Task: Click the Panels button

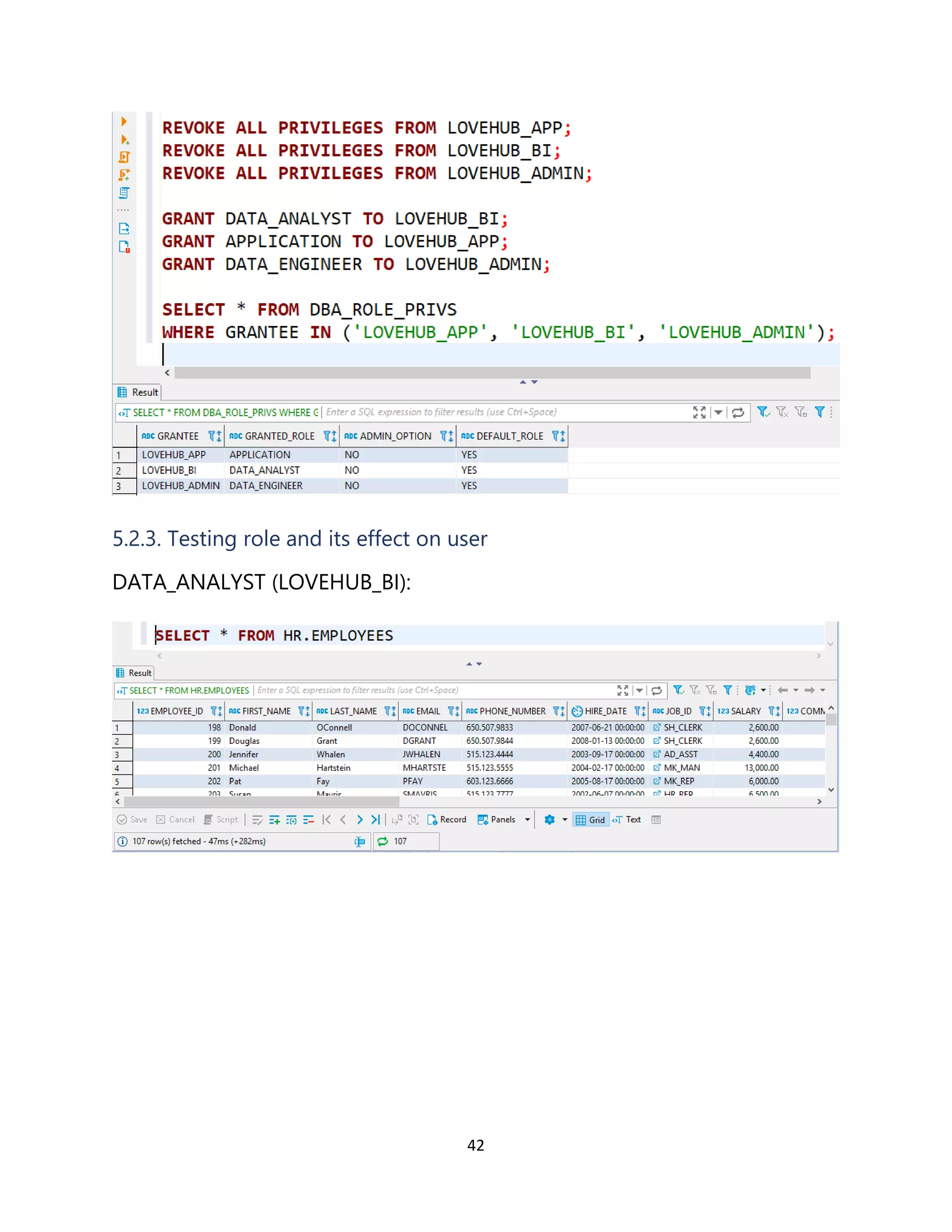Action: 496,820
